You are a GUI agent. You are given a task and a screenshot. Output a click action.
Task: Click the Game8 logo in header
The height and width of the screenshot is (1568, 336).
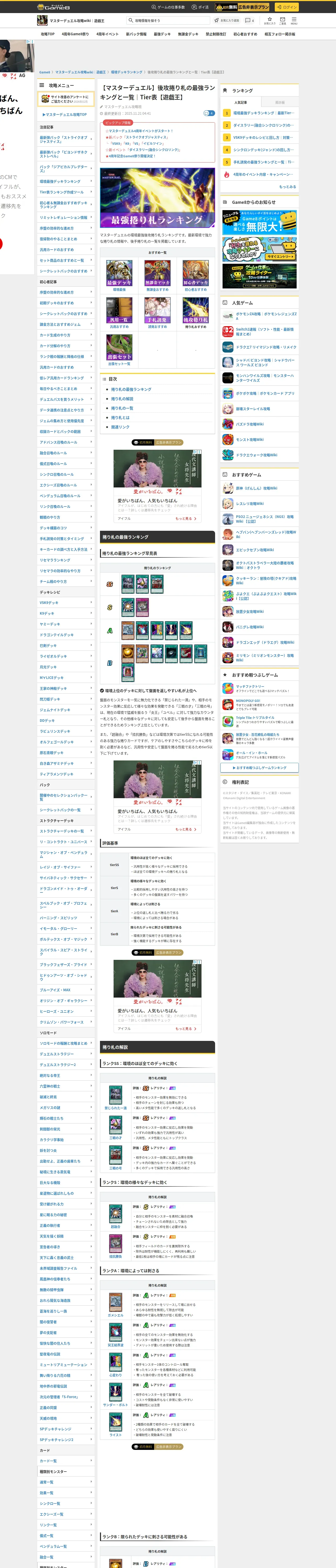click(54, 7)
